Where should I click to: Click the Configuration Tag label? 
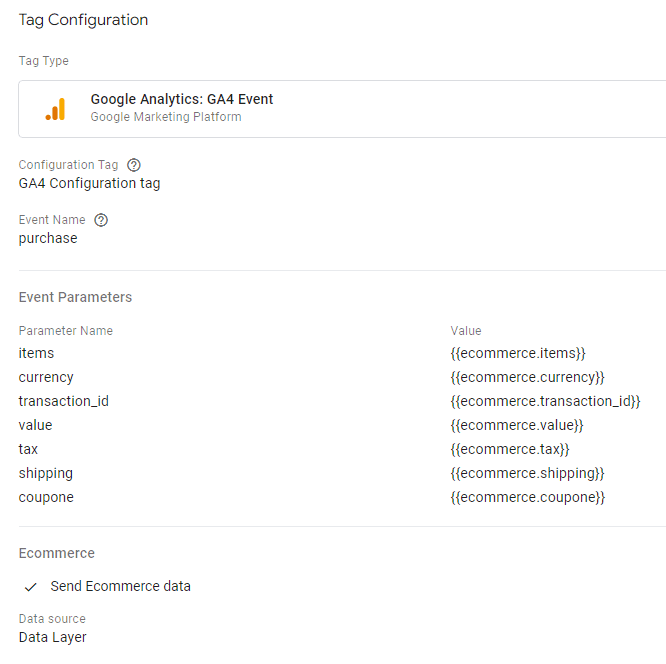[68, 164]
